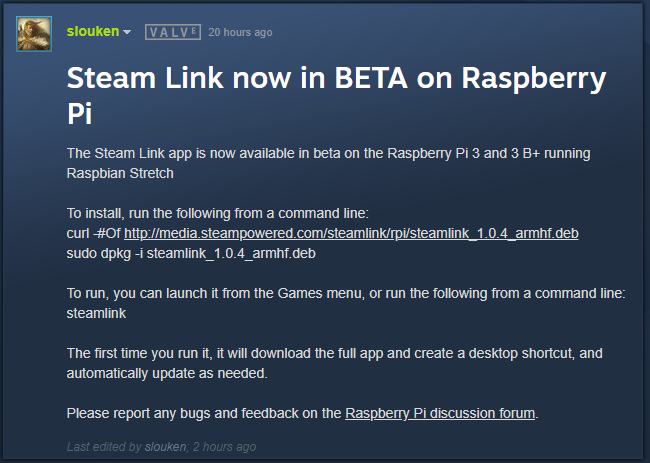
Task: Click 'automatically update as needed.' text
Action: (167, 373)
